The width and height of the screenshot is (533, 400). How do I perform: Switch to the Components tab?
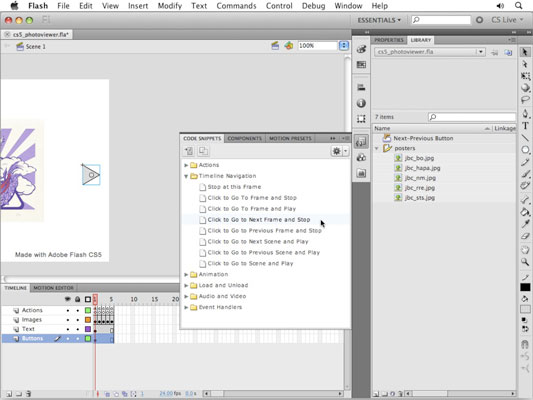244,138
